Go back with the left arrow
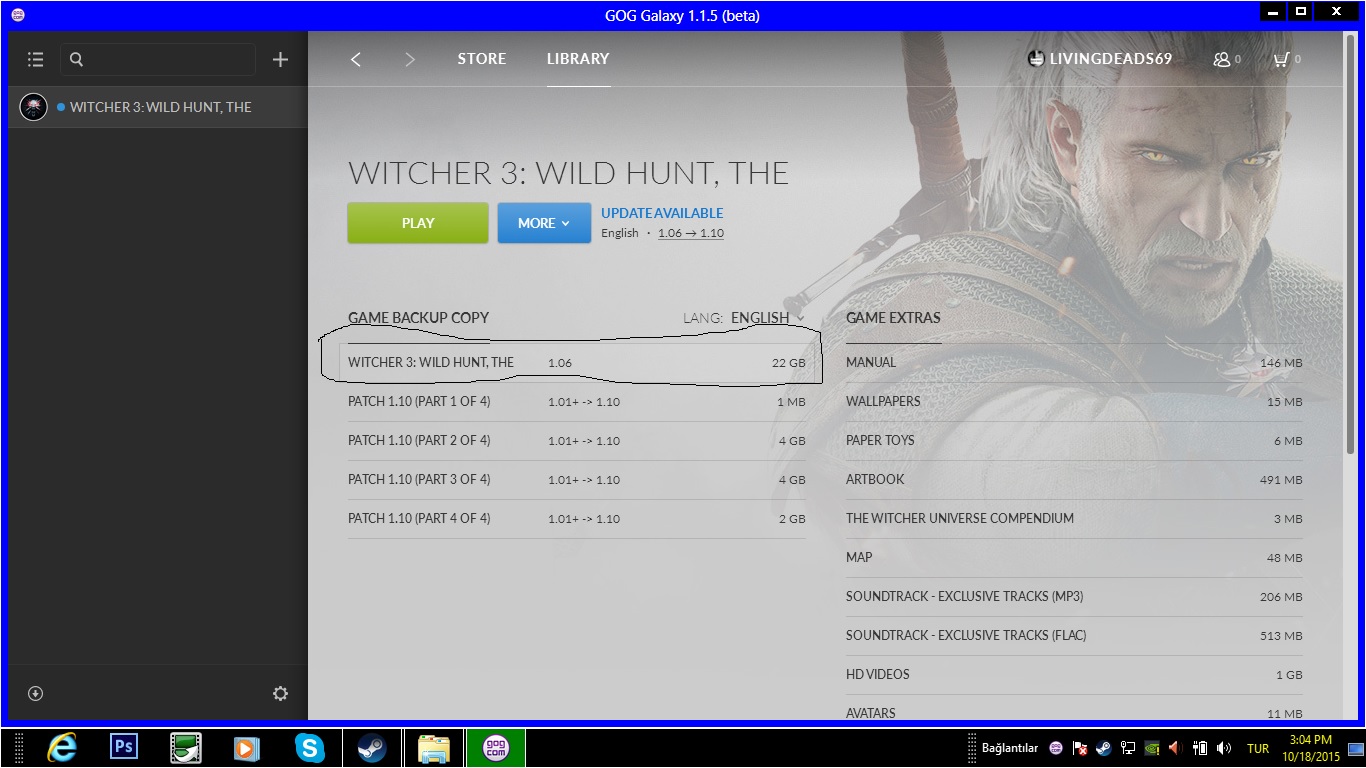The width and height of the screenshot is (1366, 768). point(355,59)
